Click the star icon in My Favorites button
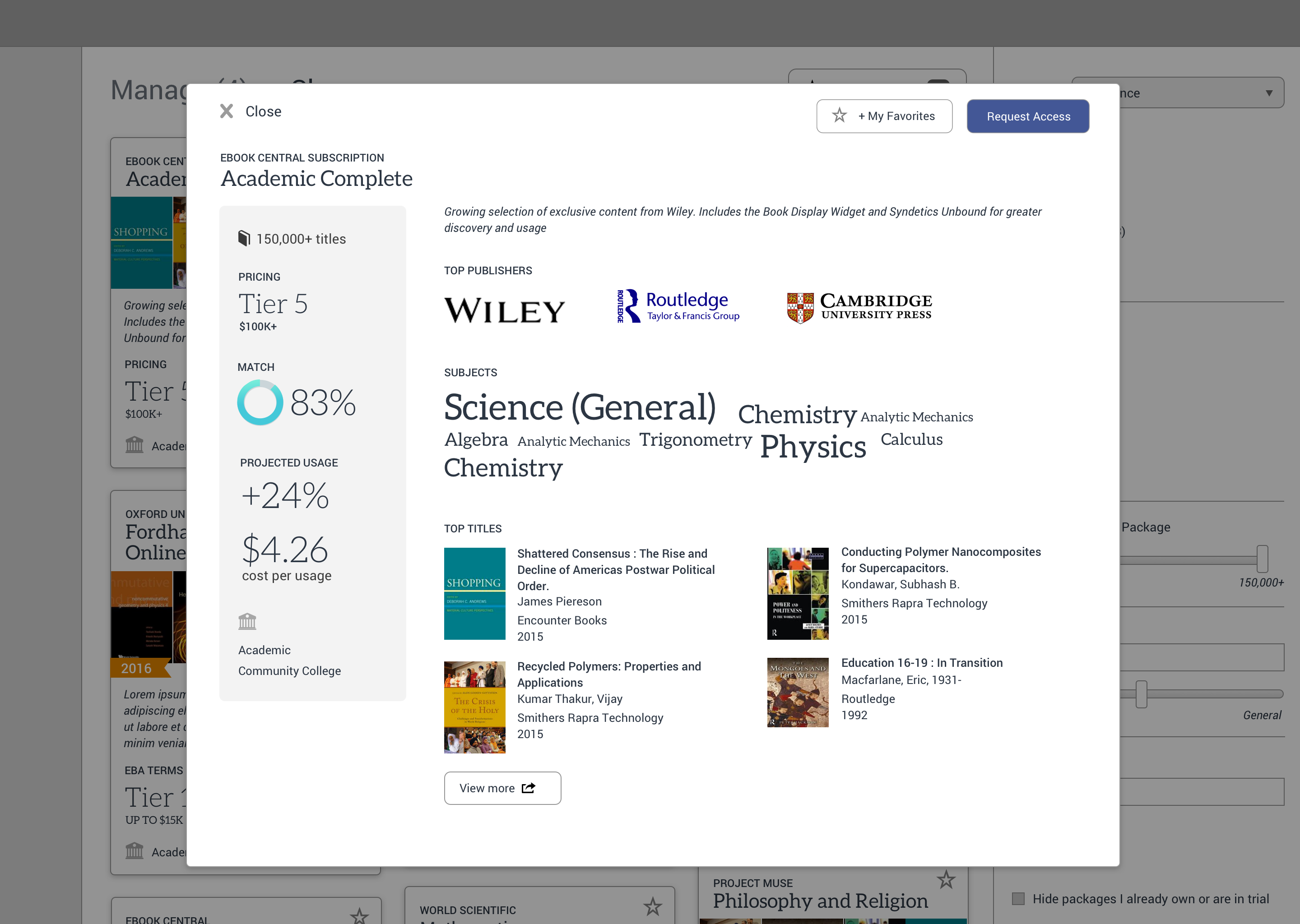 point(839,115)
